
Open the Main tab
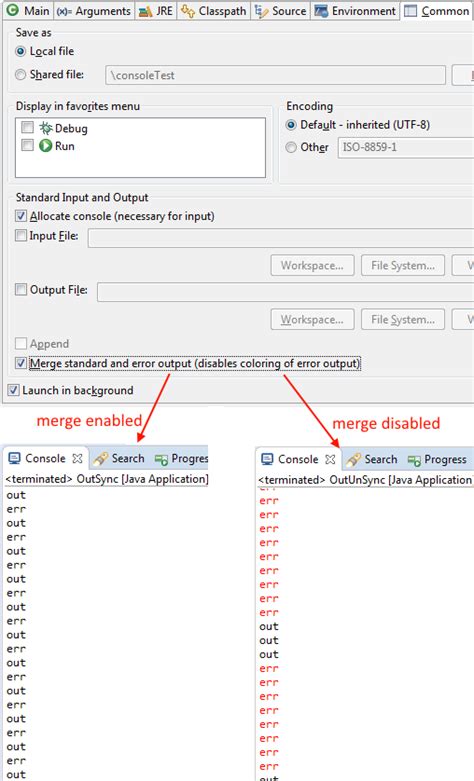point(28,10)
